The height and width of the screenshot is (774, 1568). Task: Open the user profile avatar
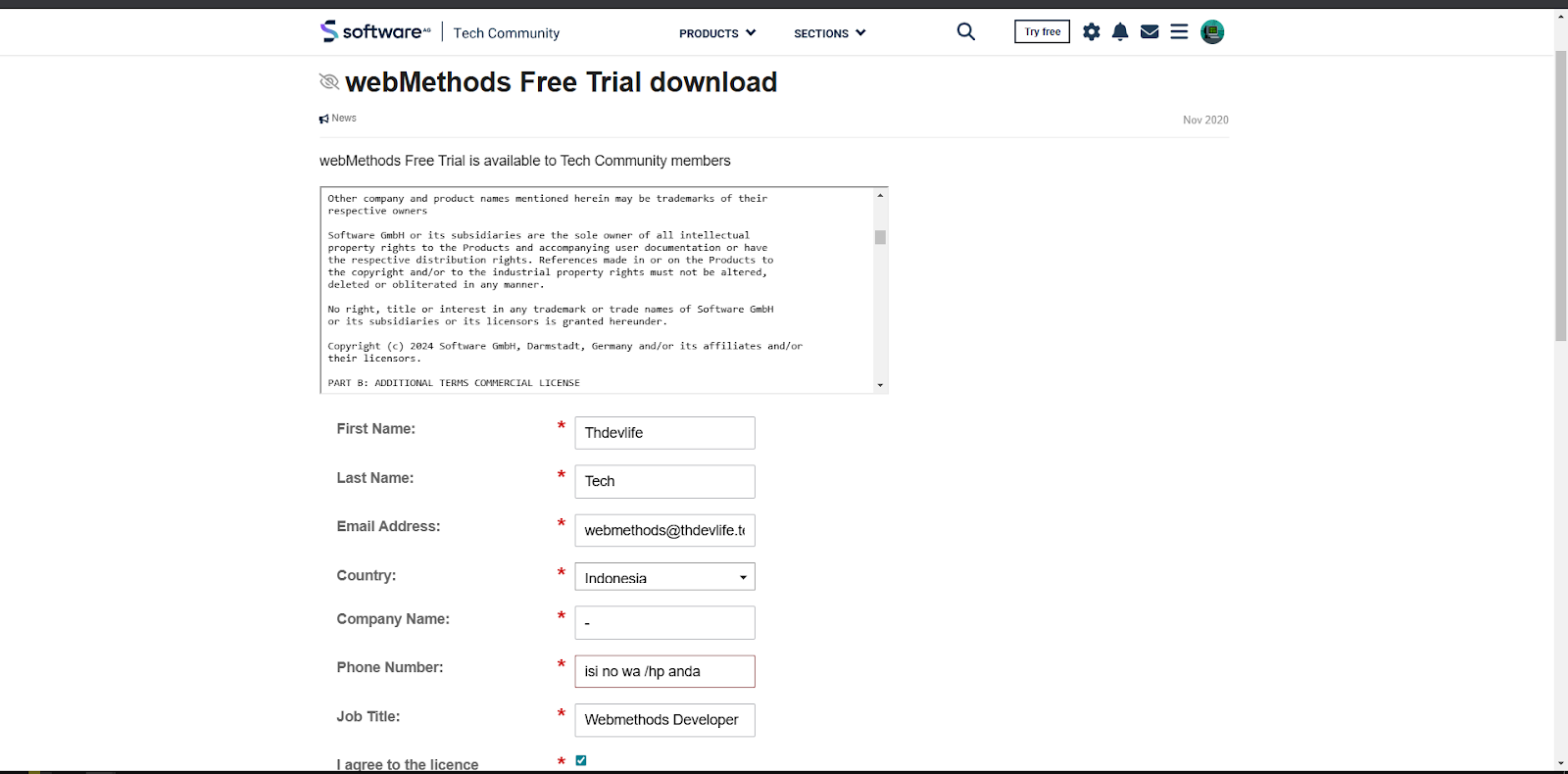point(1212,32)
